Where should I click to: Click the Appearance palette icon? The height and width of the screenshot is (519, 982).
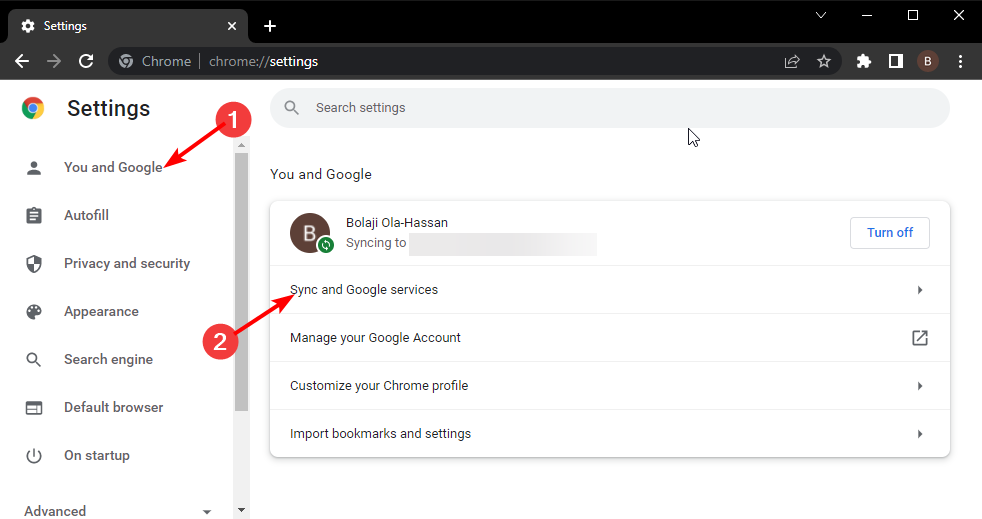pos(34,312)
